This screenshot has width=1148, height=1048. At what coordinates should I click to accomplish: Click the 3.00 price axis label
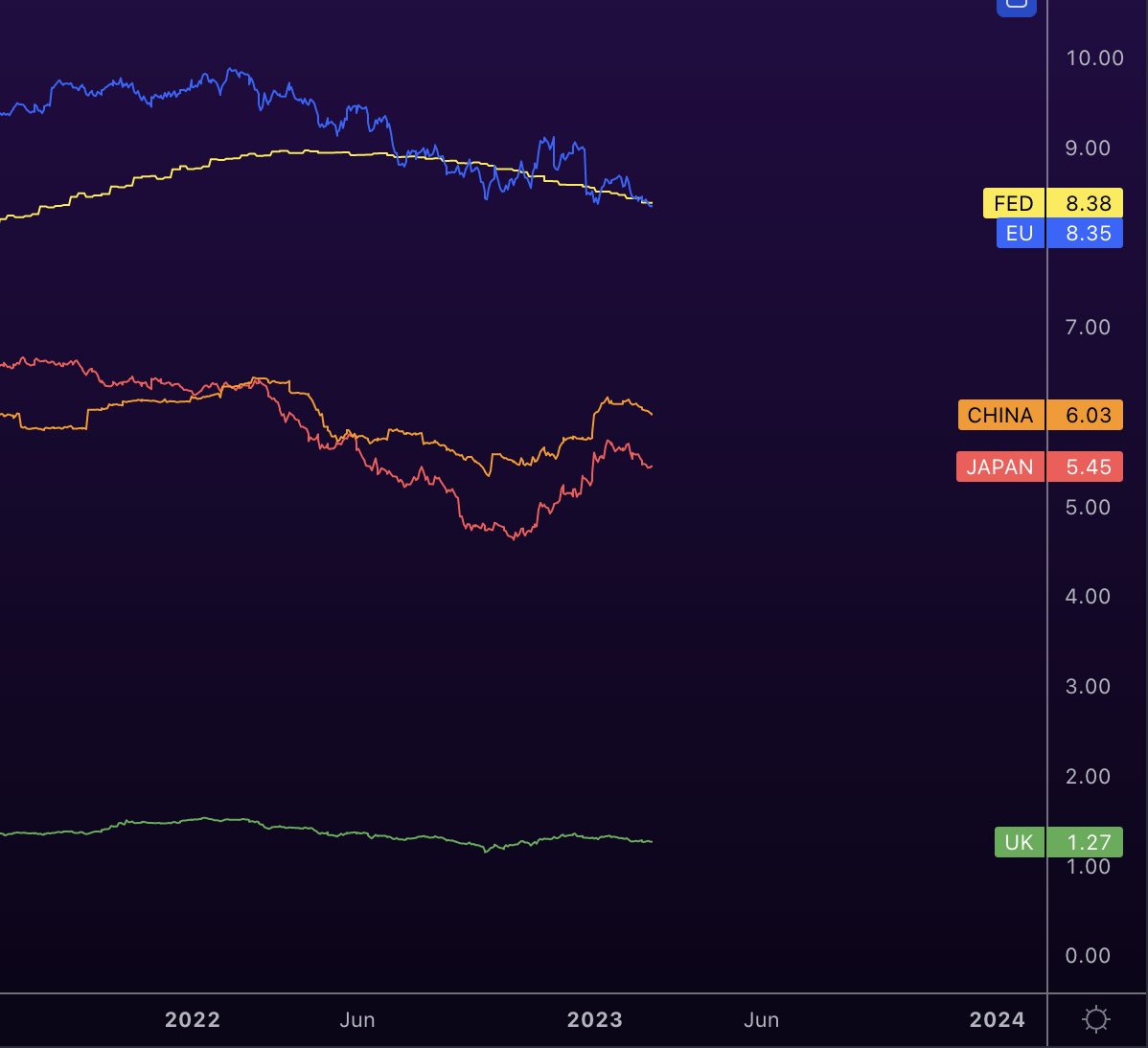tap(1088, 687)
